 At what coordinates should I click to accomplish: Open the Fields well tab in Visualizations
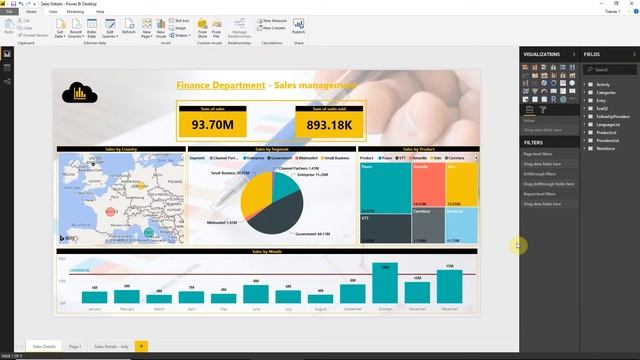point(529,109)
